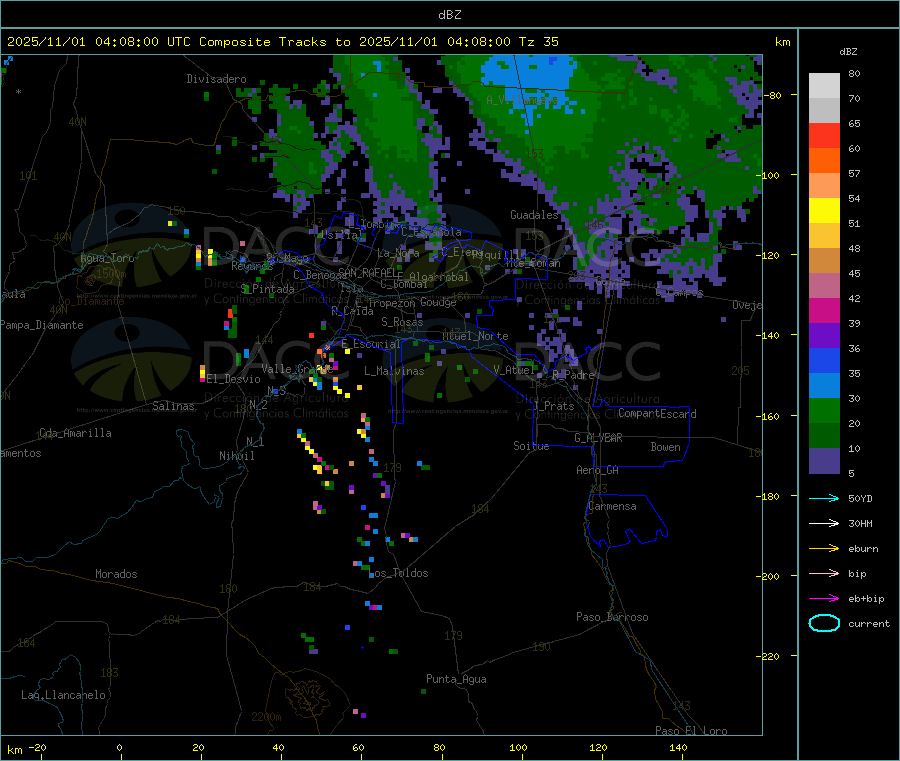Click the Goudge place label

pos(438,302)
